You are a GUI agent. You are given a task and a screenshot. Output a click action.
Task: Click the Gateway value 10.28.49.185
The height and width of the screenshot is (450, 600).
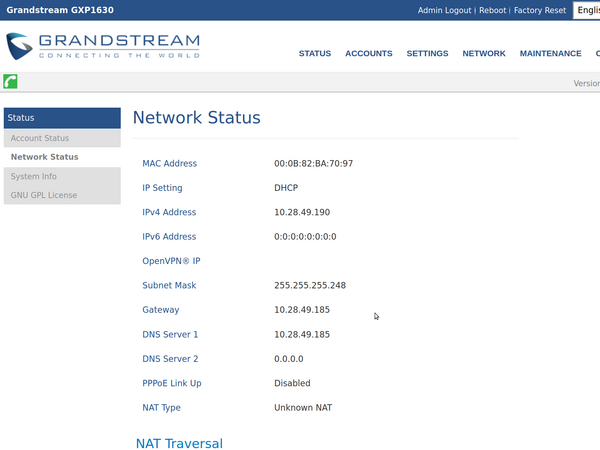tap(302, 310)
